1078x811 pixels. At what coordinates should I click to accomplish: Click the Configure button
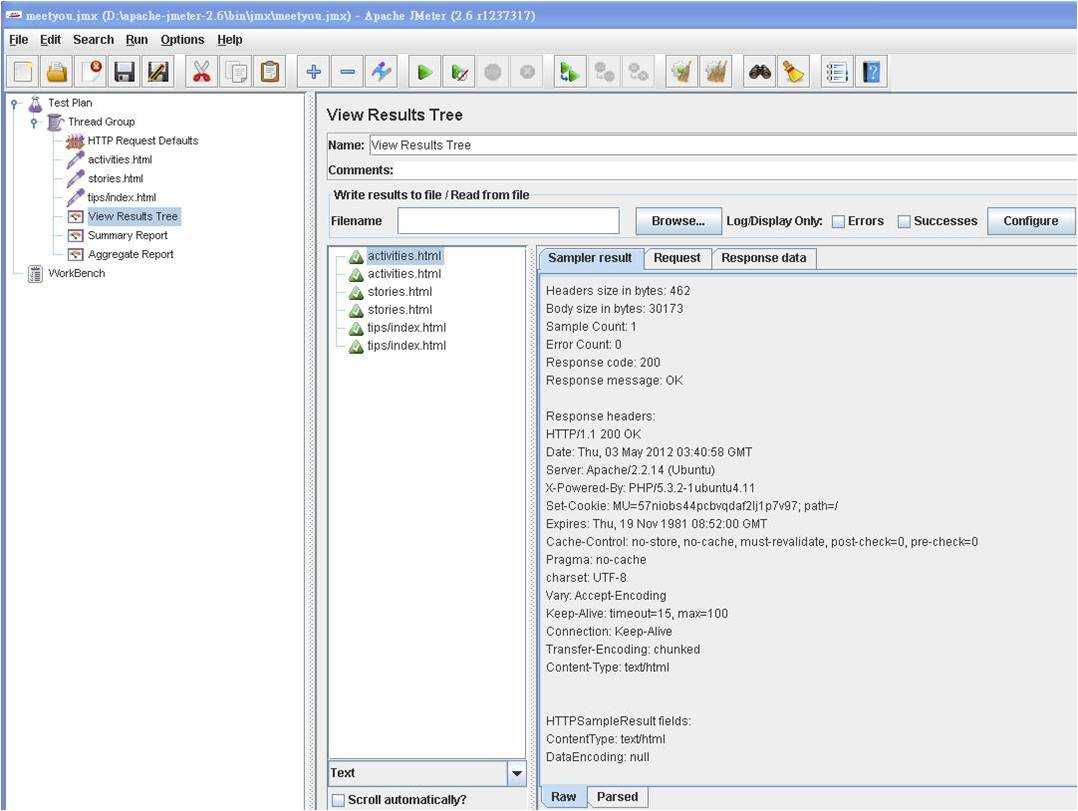pyautogui.click(x=1030, y=221)
